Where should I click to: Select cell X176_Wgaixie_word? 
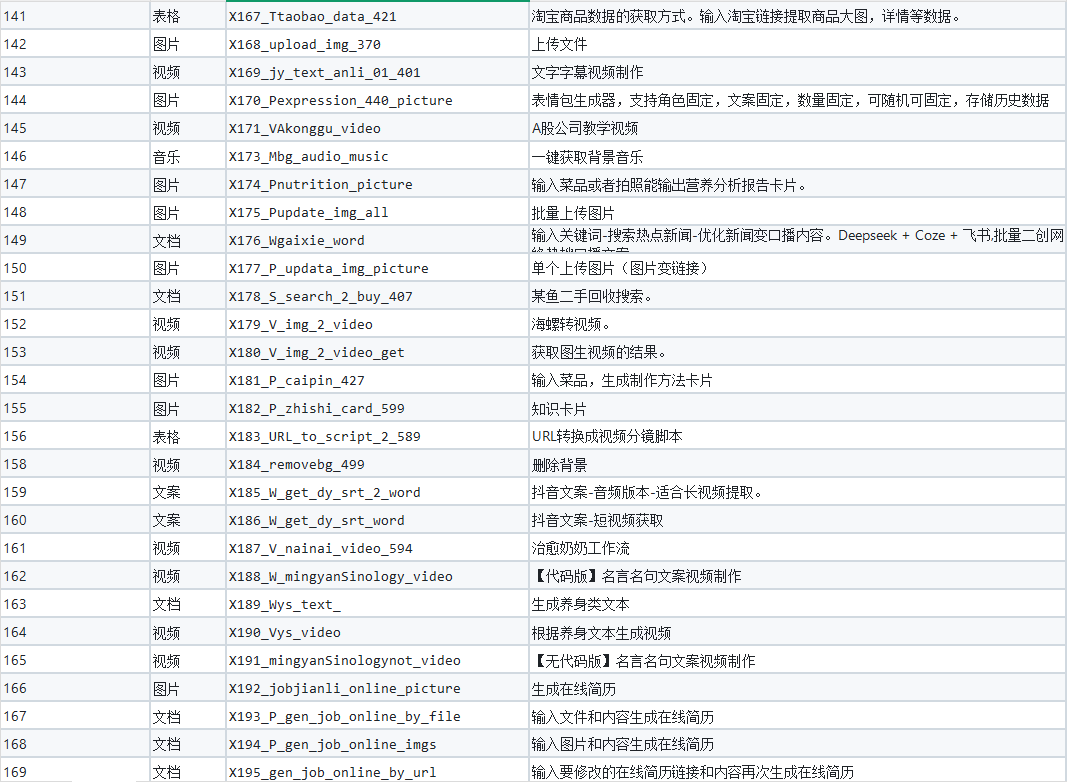[x=377, y=240]
